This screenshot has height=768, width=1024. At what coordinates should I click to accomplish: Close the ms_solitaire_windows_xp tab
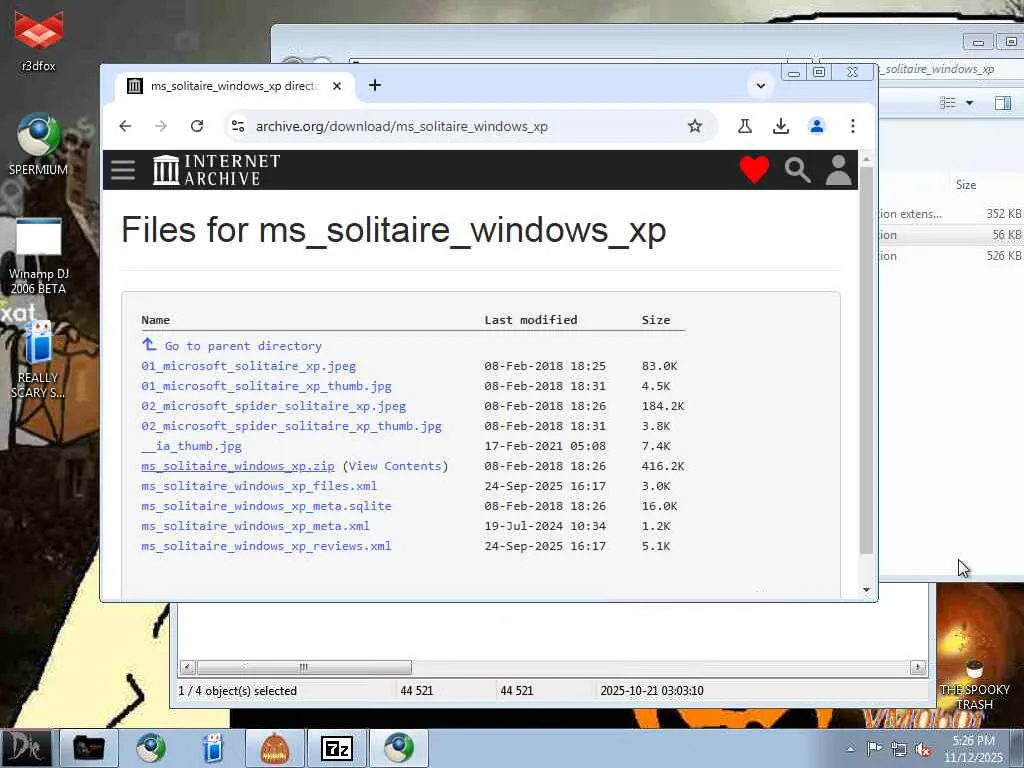[x=336, y=86]
